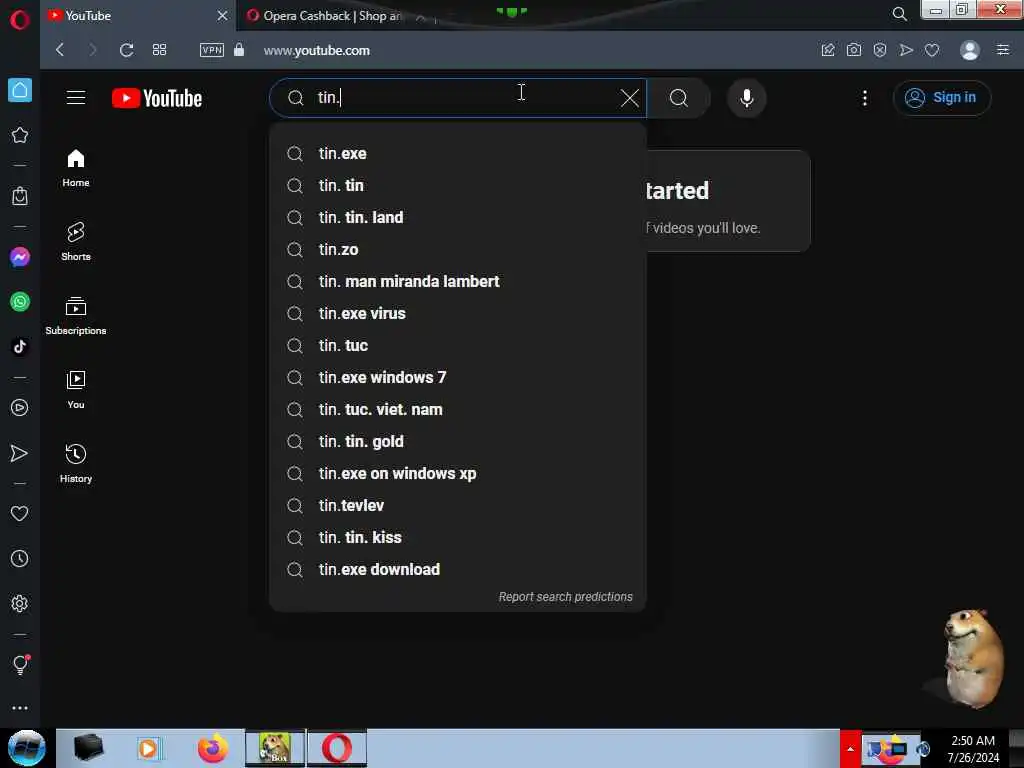Open History in YouTube sidebar
This screenshot has width=1024, height=768.
(76, 464)
